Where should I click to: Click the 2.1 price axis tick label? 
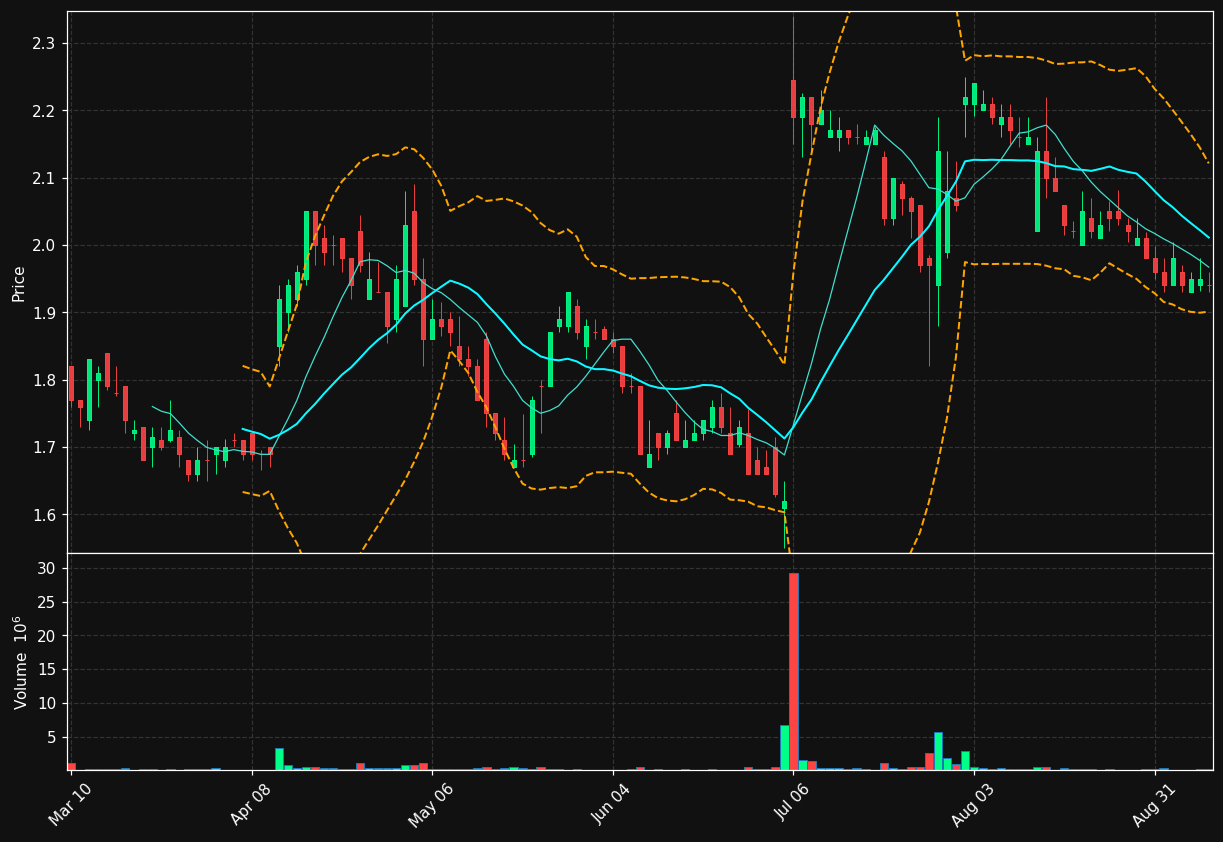point(44,178)
